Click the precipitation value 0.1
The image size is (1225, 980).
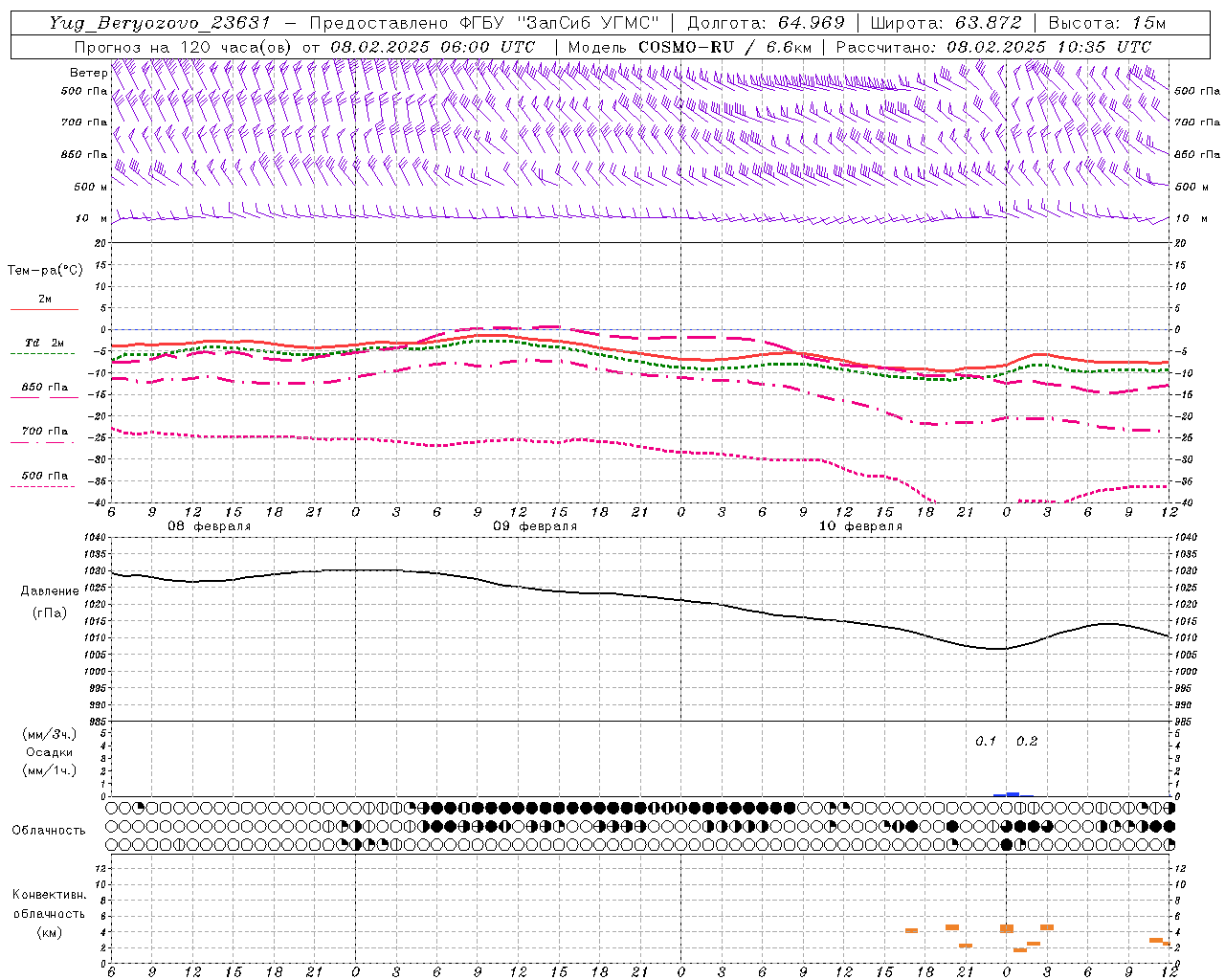pos(986,742)
